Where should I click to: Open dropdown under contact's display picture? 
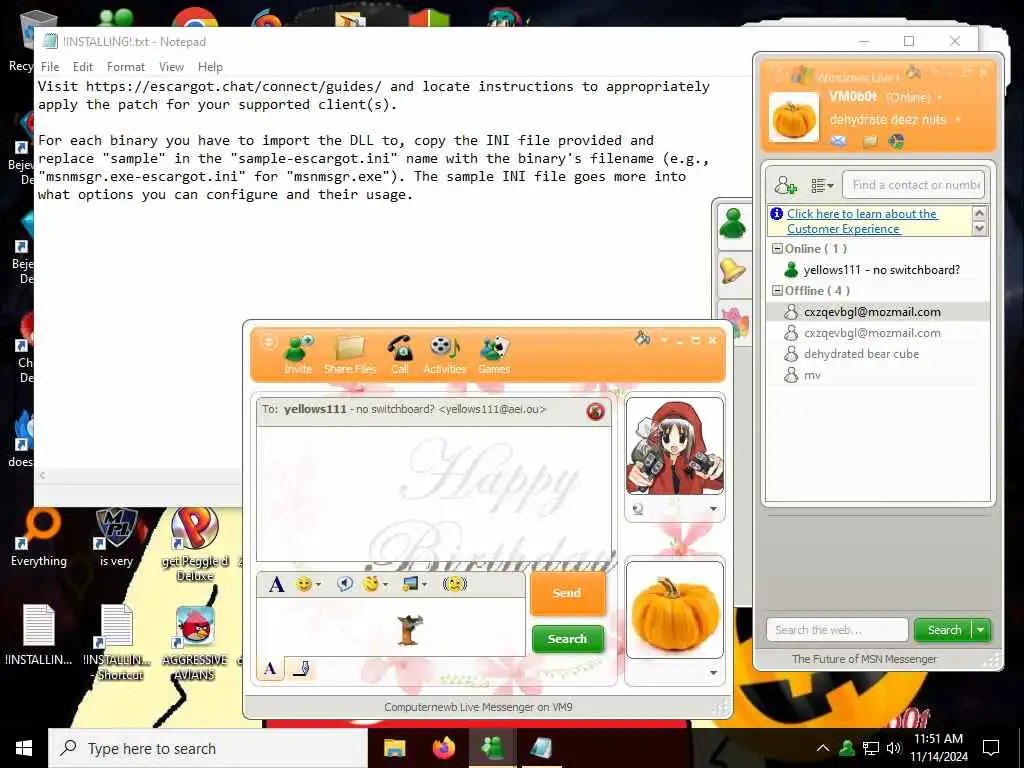713,509
